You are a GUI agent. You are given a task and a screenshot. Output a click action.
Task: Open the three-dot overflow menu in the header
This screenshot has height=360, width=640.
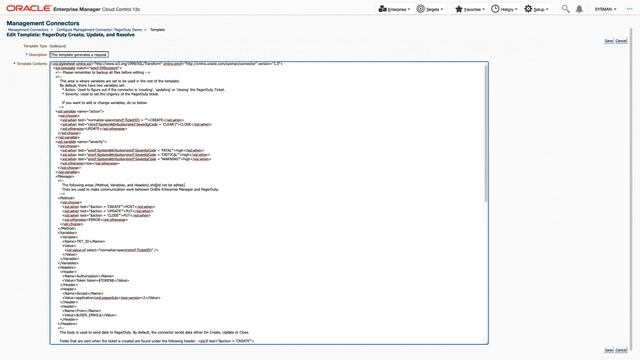pos(629,9)
